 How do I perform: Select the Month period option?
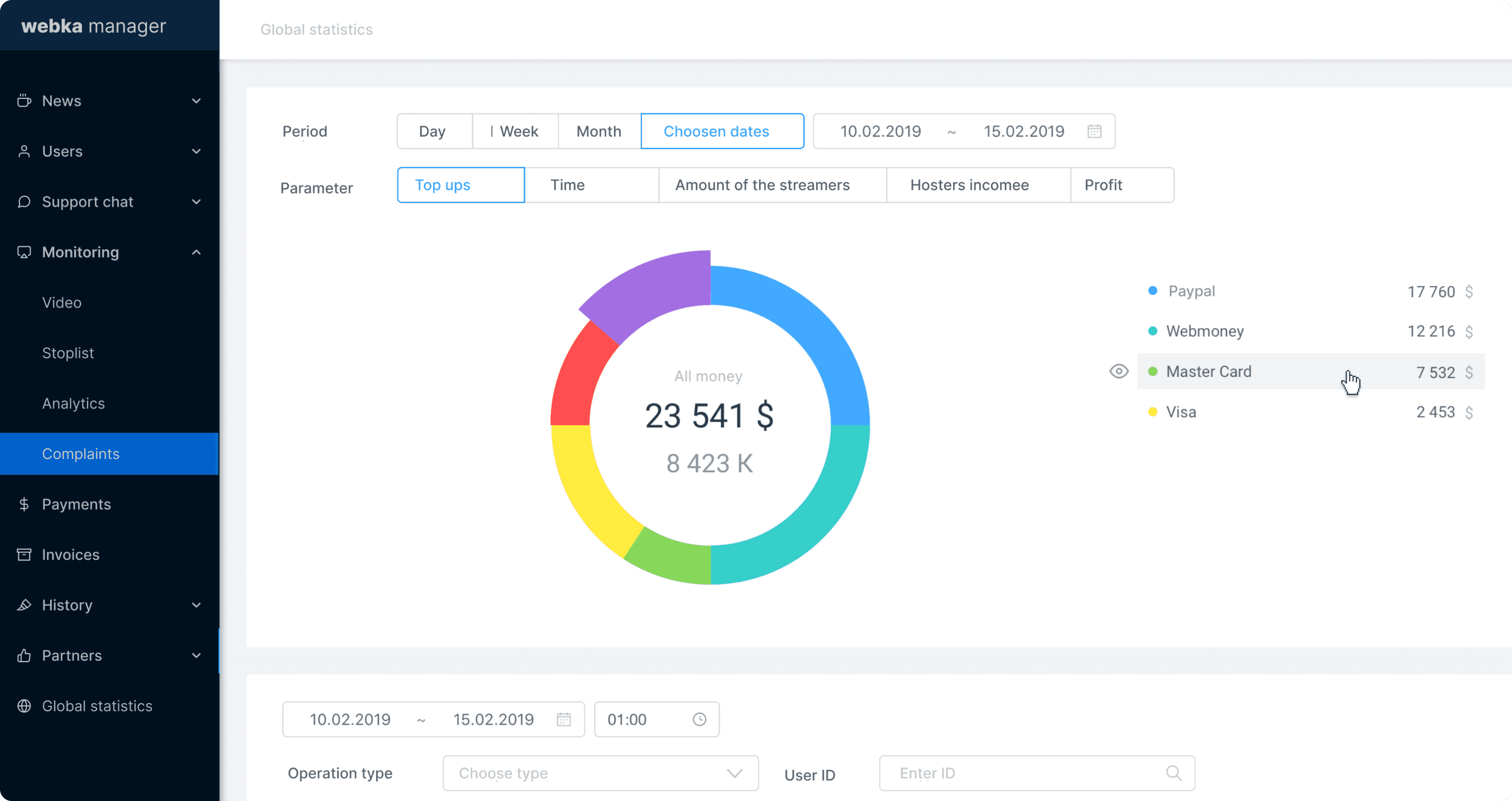(599, 131)
